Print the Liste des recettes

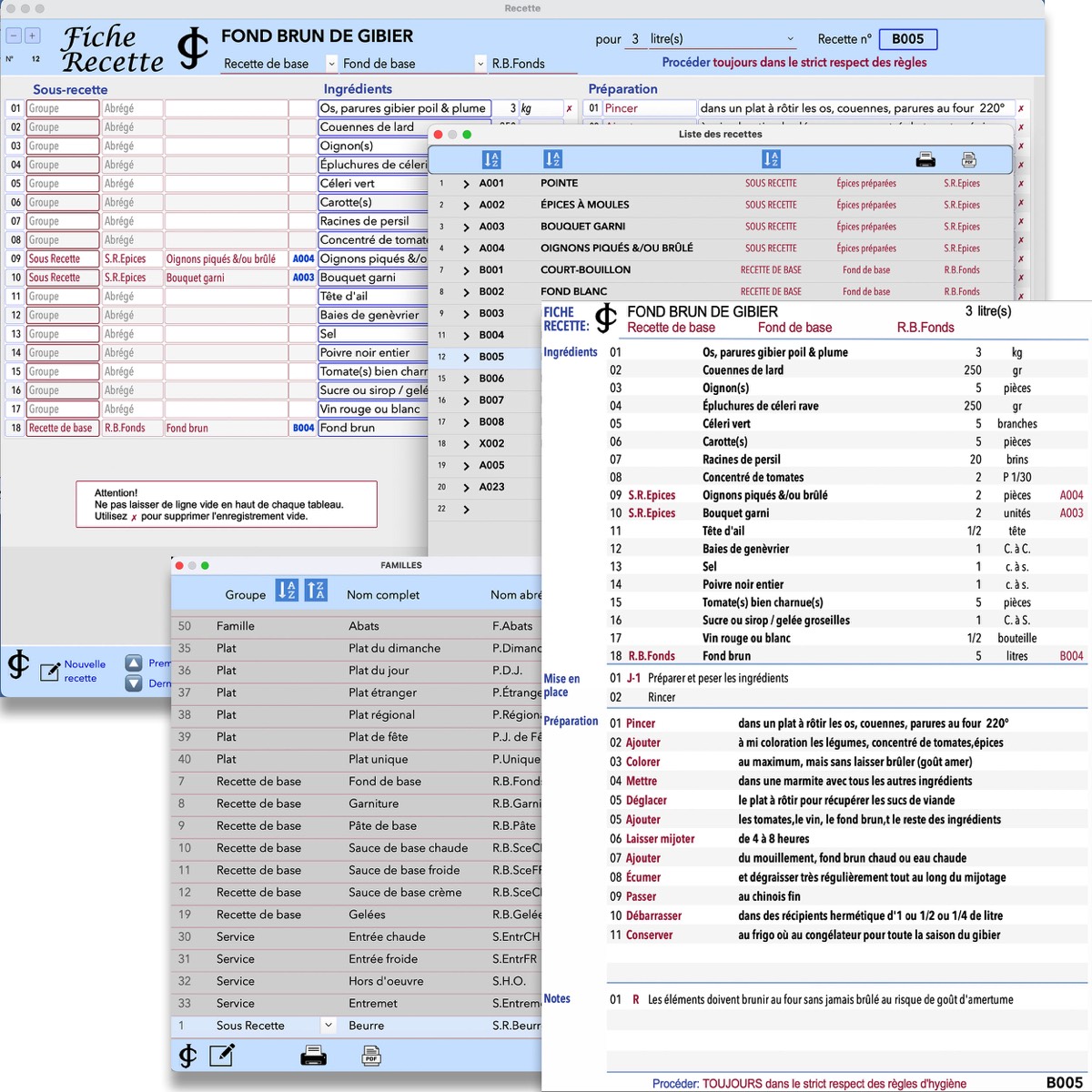925,160
